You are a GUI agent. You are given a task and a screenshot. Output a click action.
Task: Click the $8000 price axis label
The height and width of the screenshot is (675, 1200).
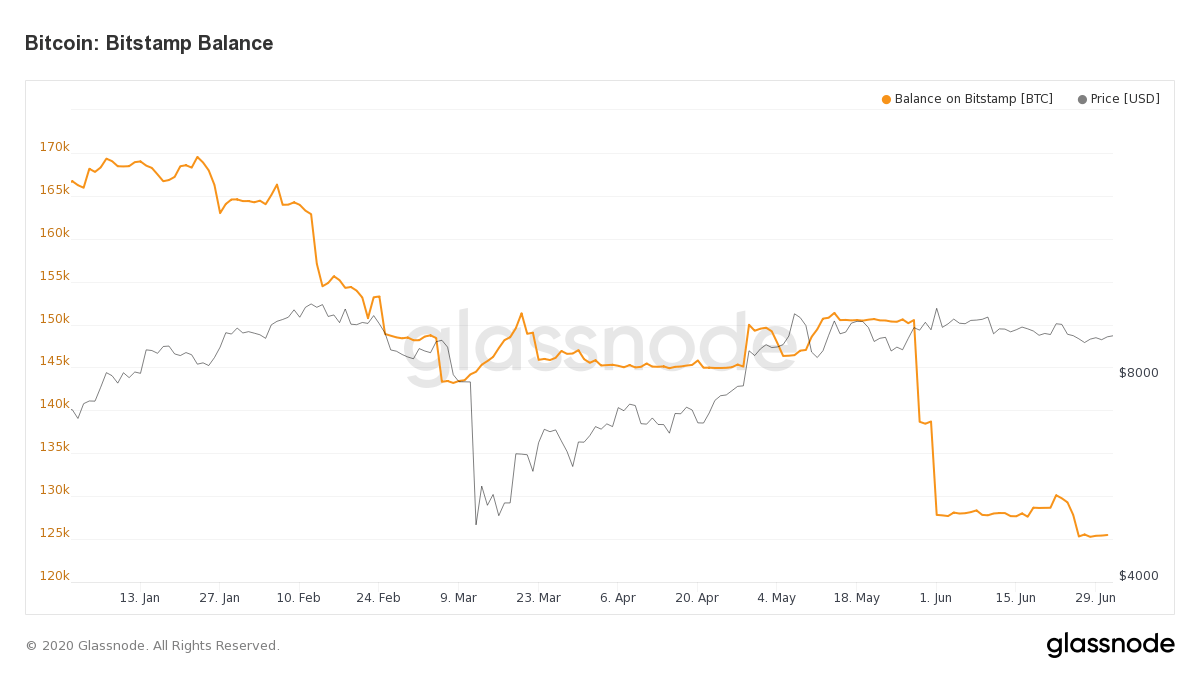tap(1138, 373)
